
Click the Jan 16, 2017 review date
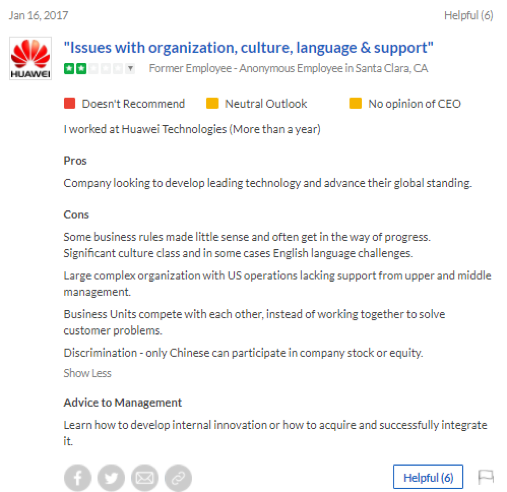(x=38, y=15)
